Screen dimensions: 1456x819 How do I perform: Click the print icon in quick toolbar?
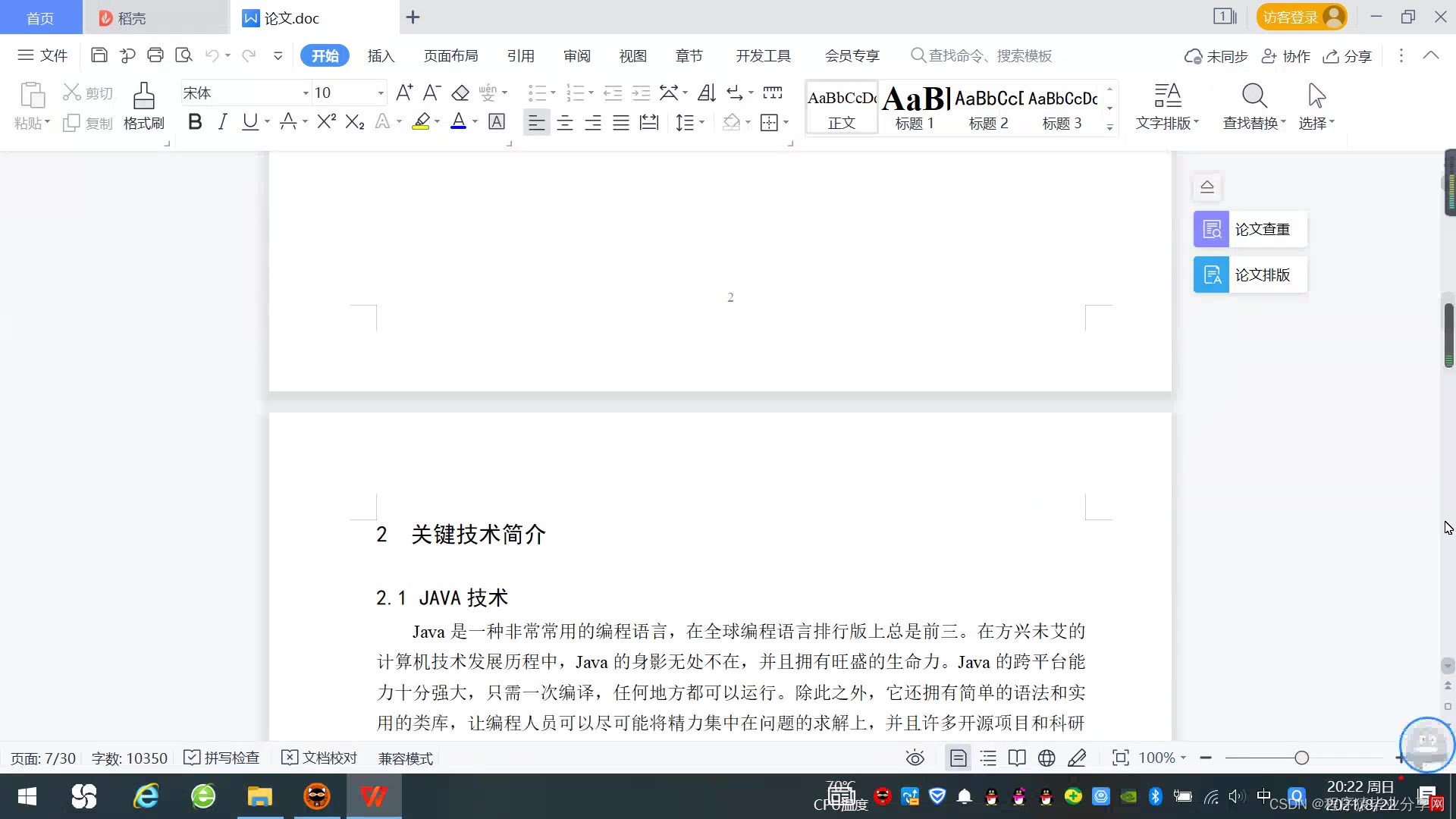pyautogui.click(x=155, y=55)
